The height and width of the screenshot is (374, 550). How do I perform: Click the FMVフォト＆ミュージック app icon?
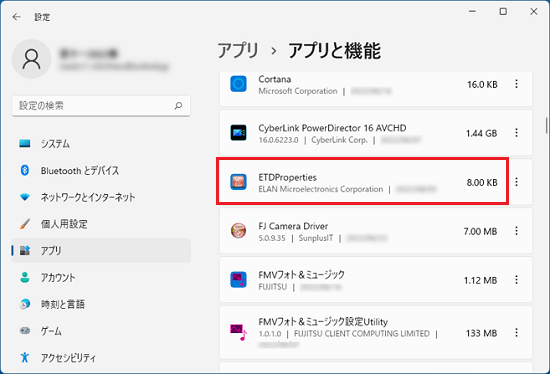tap(238, 280)
